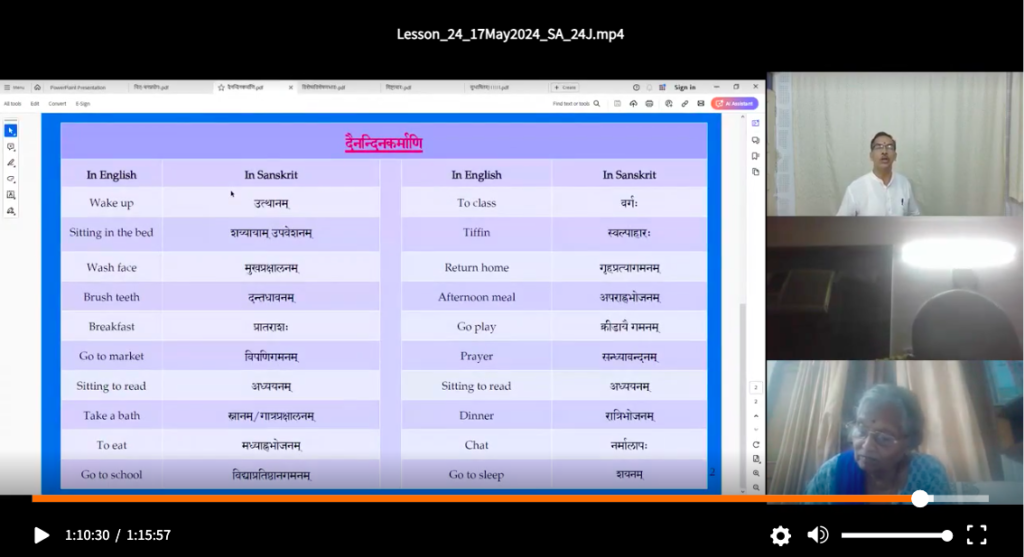The height and width of the screenshot is (557, 1024).
Task: Click the video progress bar handle
Action: click(x=920, y=498)
